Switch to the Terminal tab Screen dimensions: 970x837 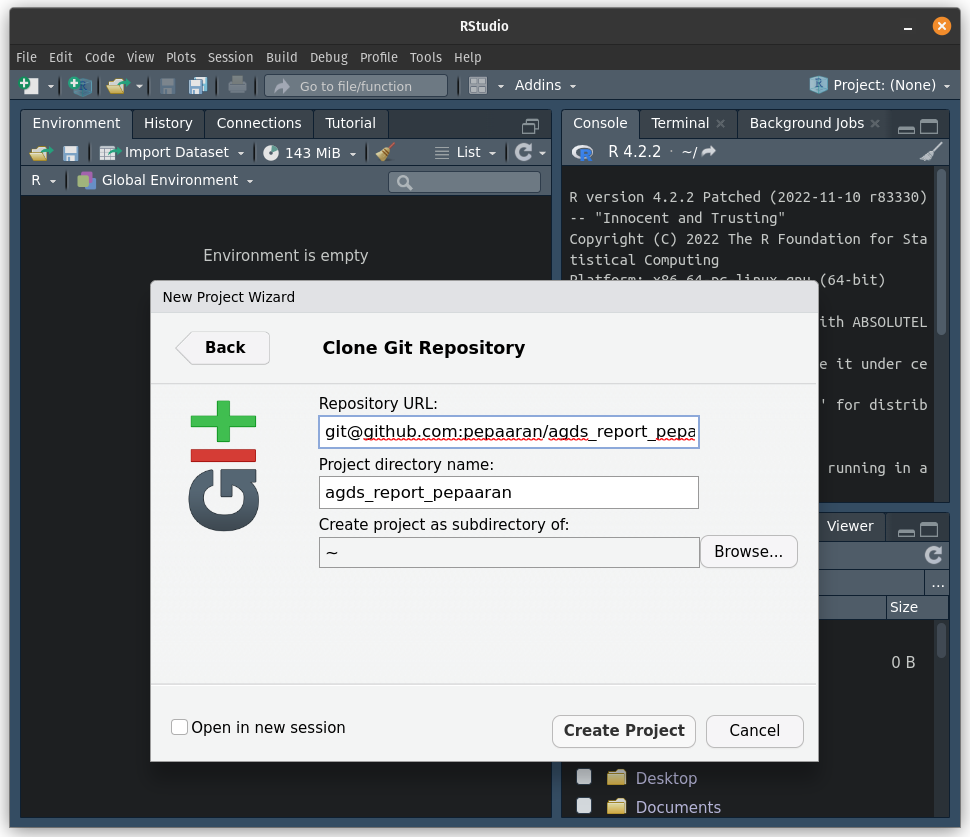[679, 124]
